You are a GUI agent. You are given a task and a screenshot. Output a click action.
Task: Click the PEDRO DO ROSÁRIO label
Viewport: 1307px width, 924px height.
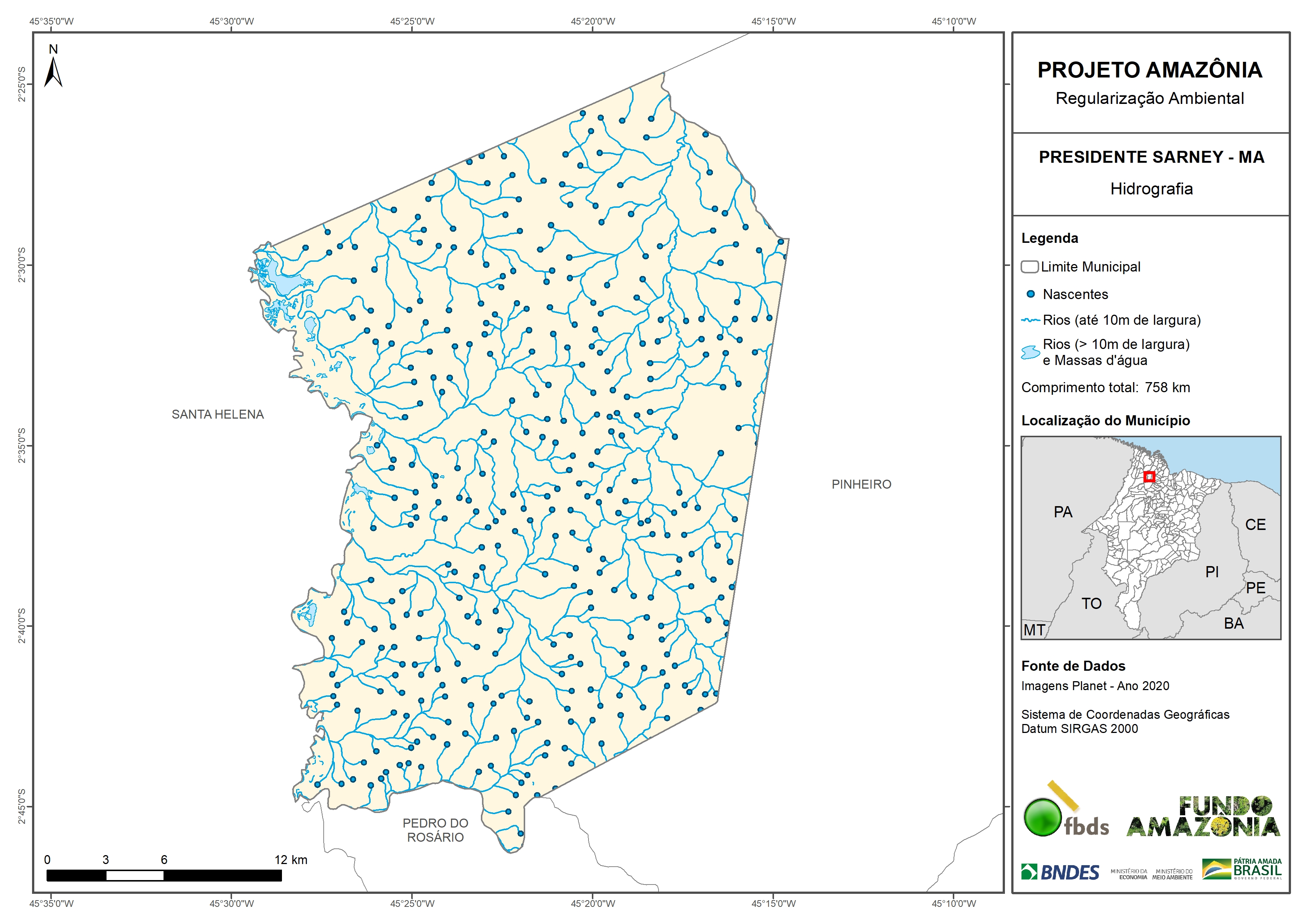[435, 830]
